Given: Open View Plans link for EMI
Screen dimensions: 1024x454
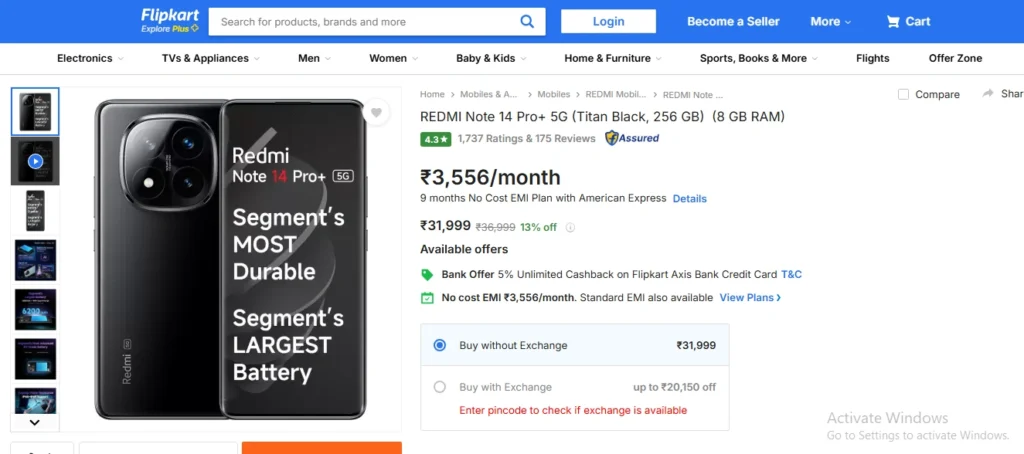Looking at the screenshot, I should [x=750, y=297].
